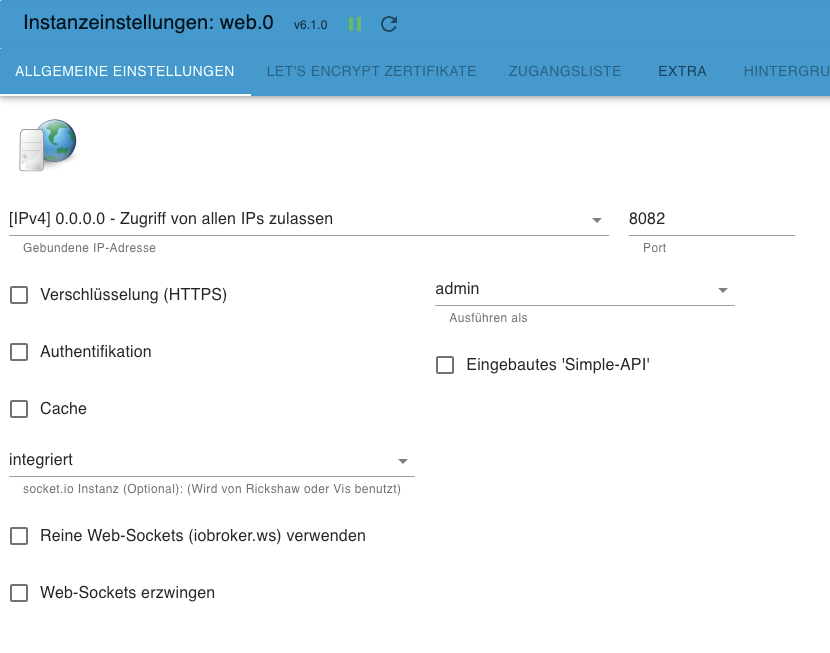Image resolution: width=830 pixels, height=653 pixels.
Task: Toggle the Authentifikation checkbox
Action: (19, 352)
